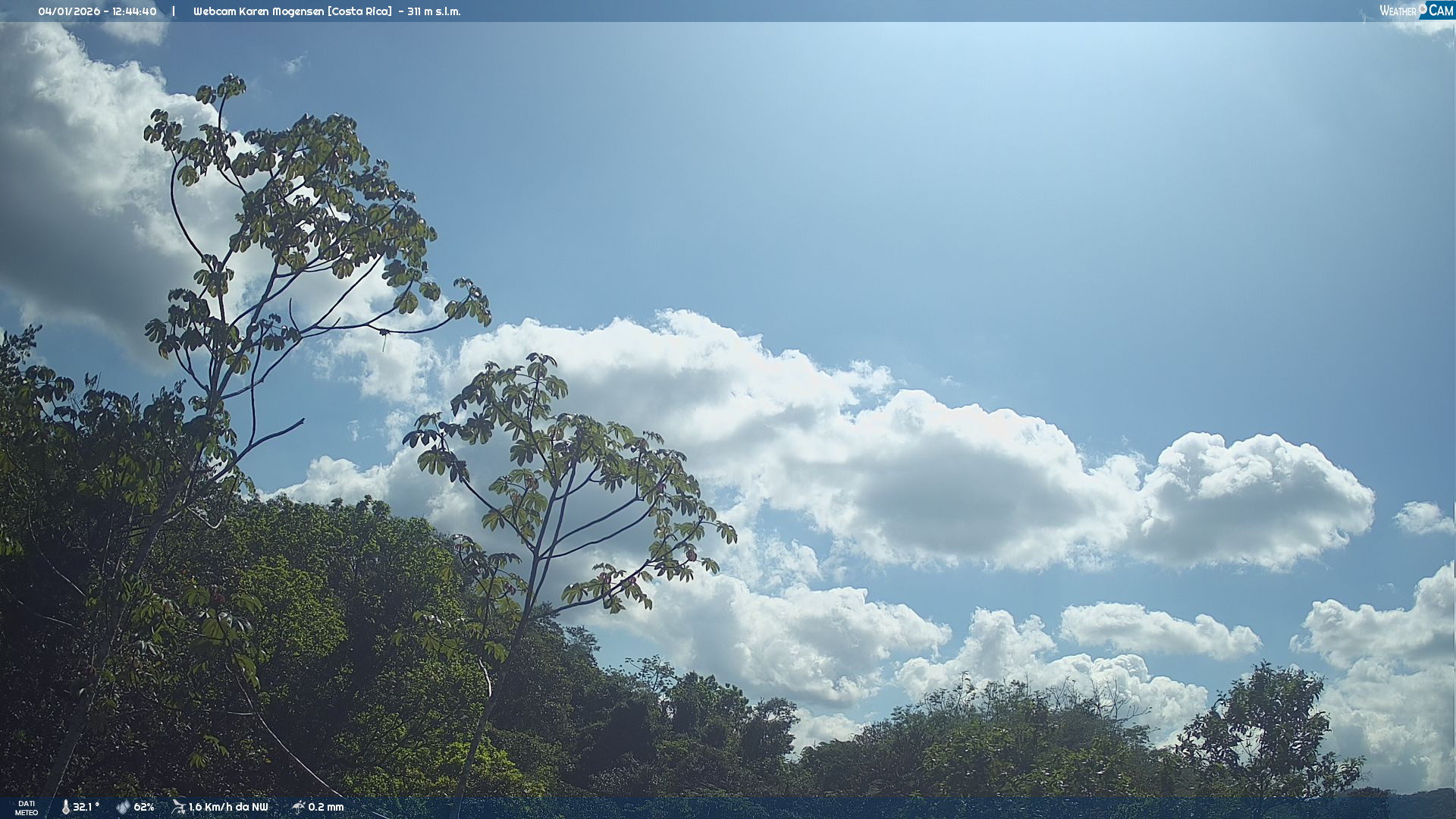
Task: Click the thermometer icon in the weather bar
Action: (x=65, y=807)
